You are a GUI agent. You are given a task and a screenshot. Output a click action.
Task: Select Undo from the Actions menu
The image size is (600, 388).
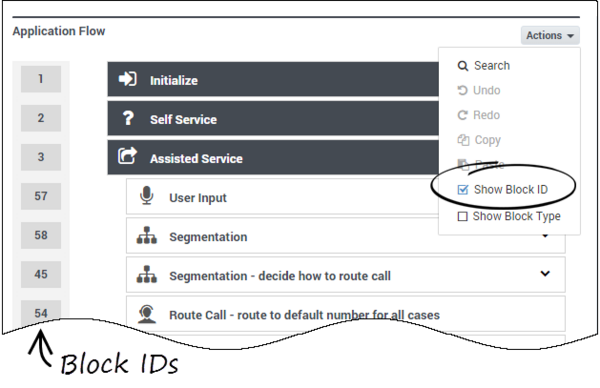click(479, 90)
